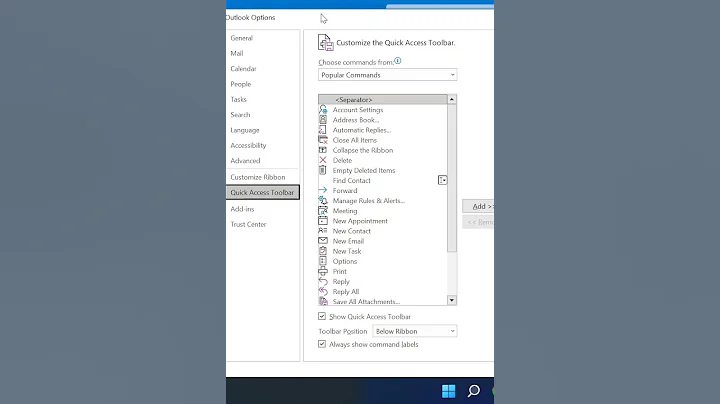Viewport: 720px width, 404px height.
Task: Select the New Contact icon
Action: click(x=323, y=231)
